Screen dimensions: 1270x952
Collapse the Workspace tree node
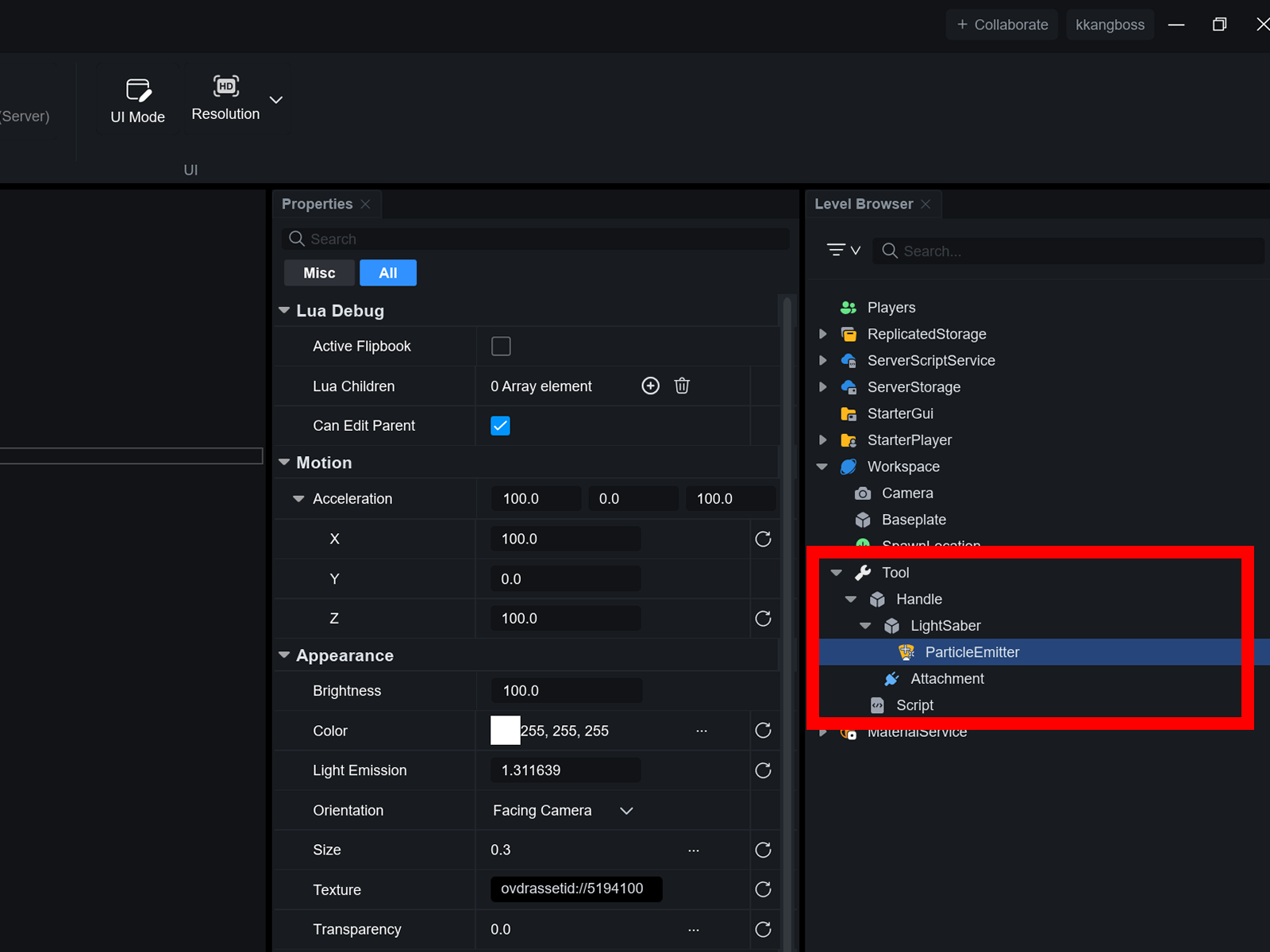click(822, 466)
